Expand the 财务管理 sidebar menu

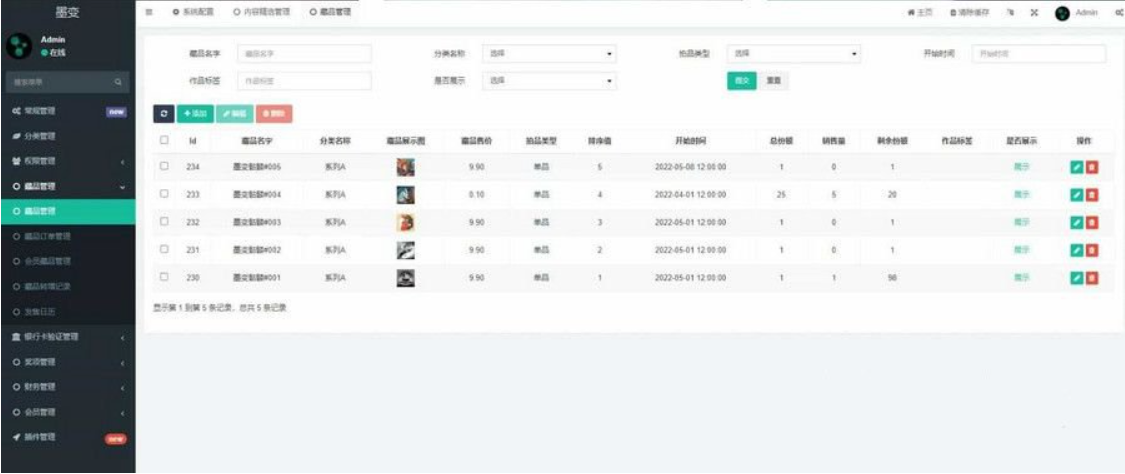click(67, 387)
